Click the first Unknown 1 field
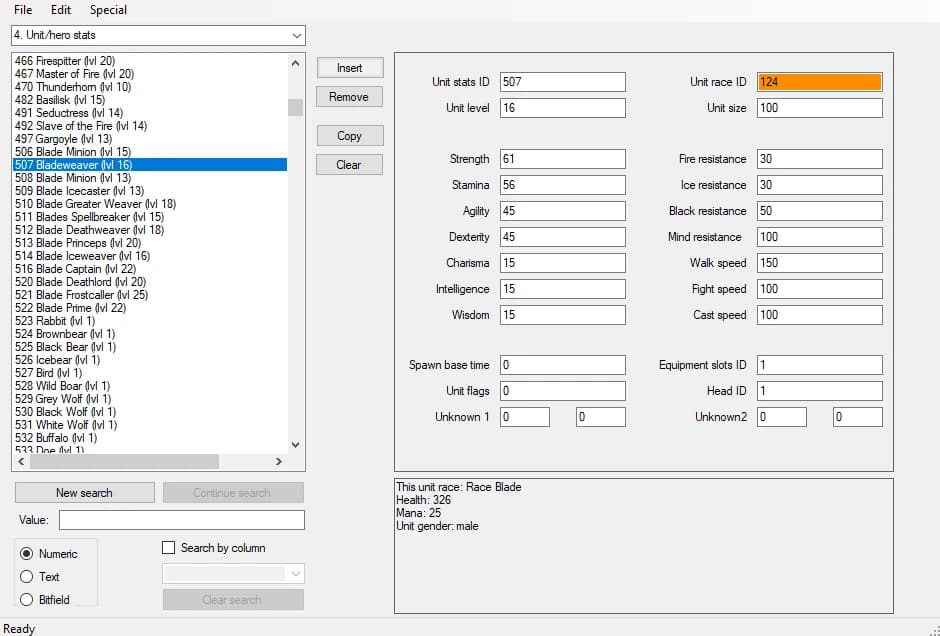Viewport: 940px width, 636px height. [x=525, y=417]
